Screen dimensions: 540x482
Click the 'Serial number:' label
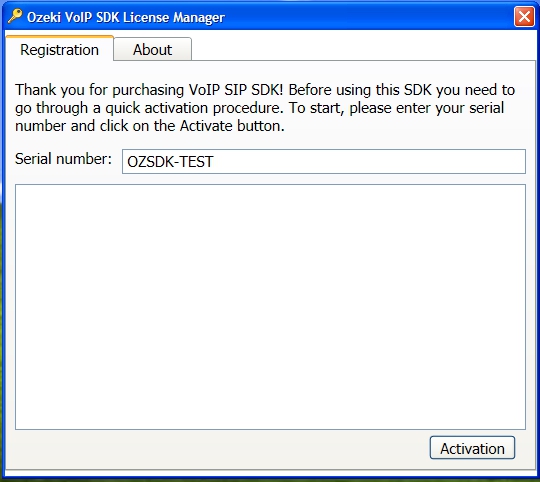[x=63, y=159]
